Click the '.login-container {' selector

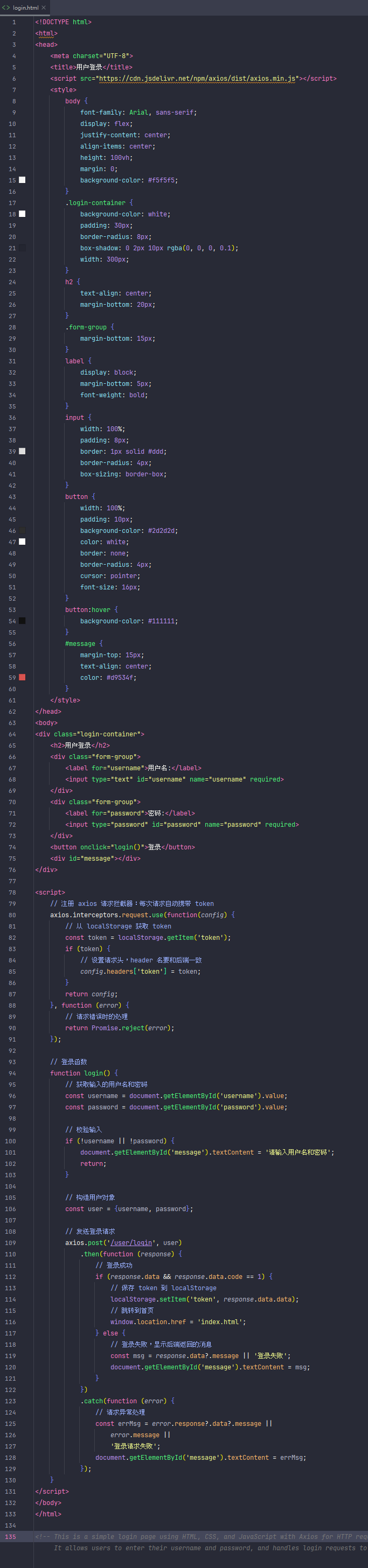tap(99, 203)
